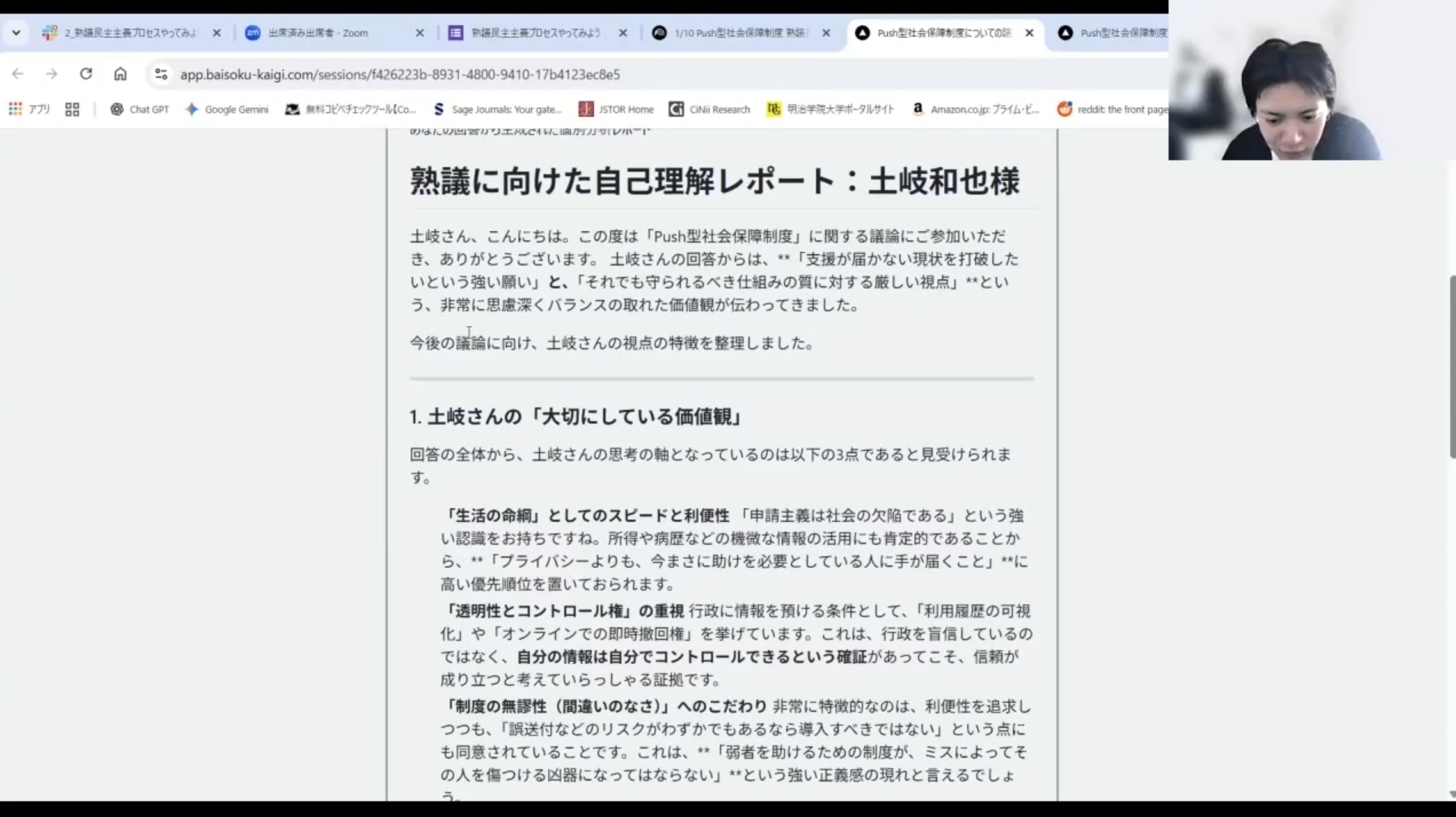The width and height of the screenshot is (1456, 817).
Task: Click the sentence 今後の議論に向け、土岐さんの視点の特徴を整理しました。
Action: [613, 343]
